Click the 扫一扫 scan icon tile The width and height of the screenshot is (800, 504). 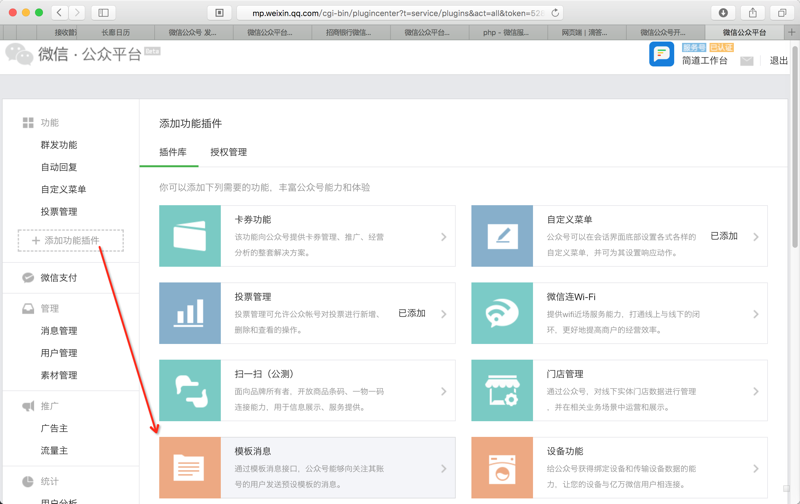click(x=190, y=390)
